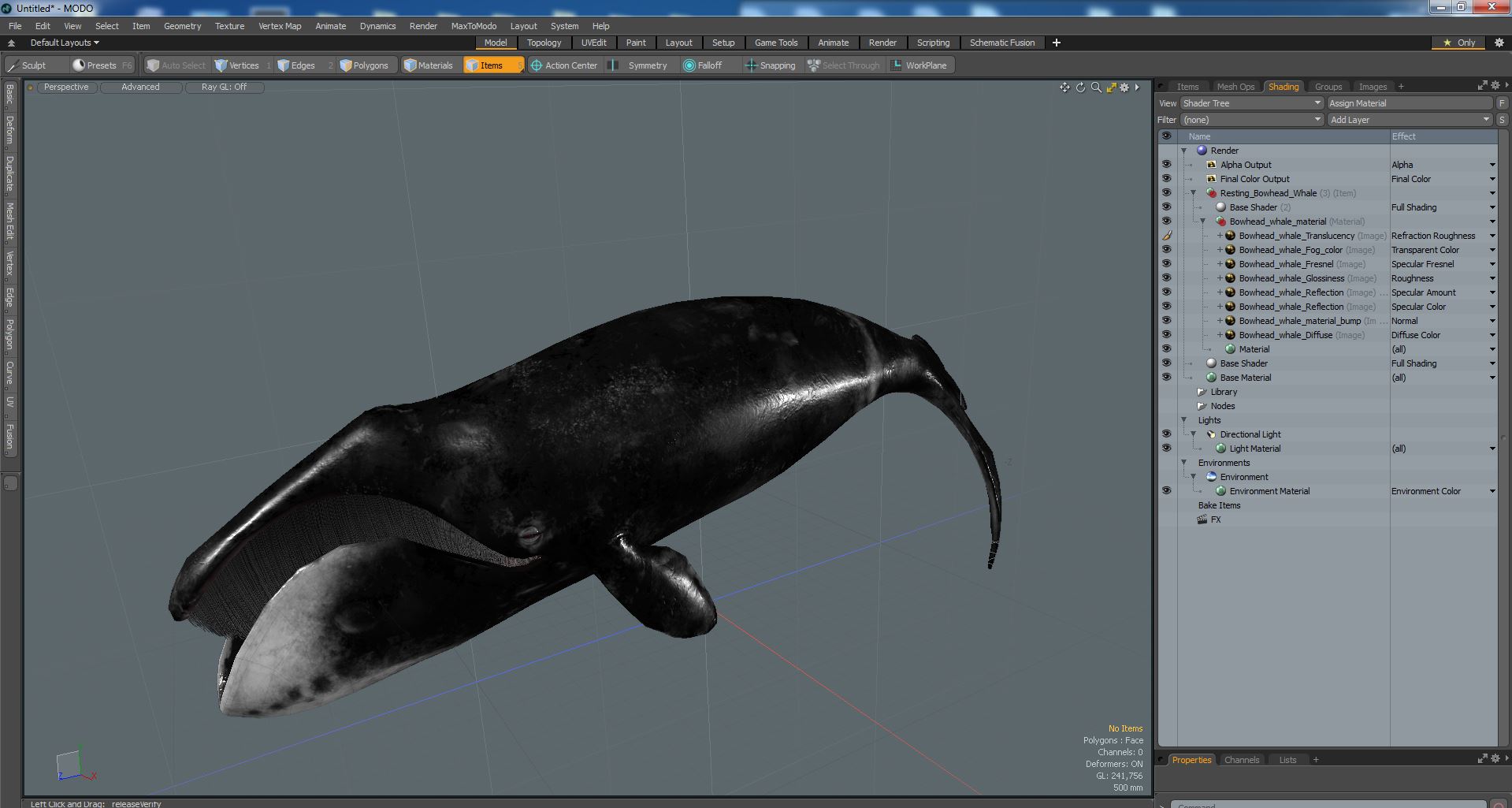Open viewport settings gear

point(1125,88)
